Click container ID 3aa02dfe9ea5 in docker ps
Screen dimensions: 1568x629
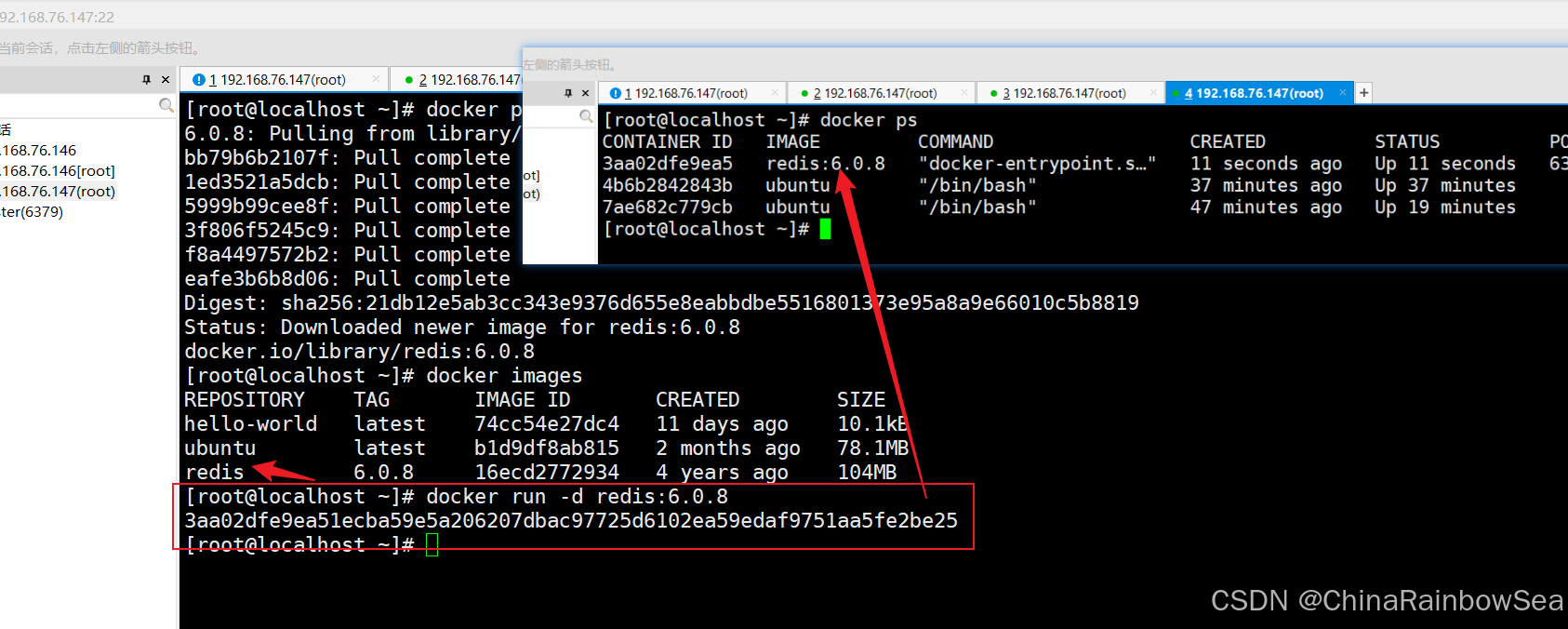(668, 164)
